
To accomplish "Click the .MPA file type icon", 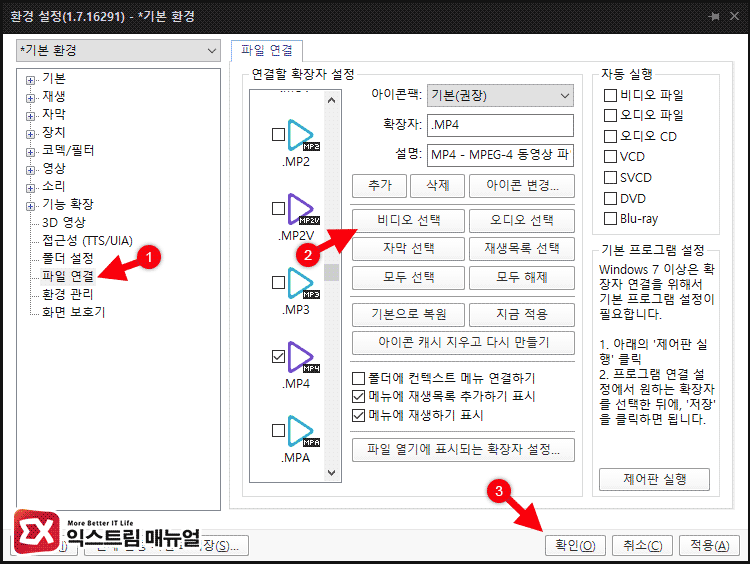I will coord(303,431).
